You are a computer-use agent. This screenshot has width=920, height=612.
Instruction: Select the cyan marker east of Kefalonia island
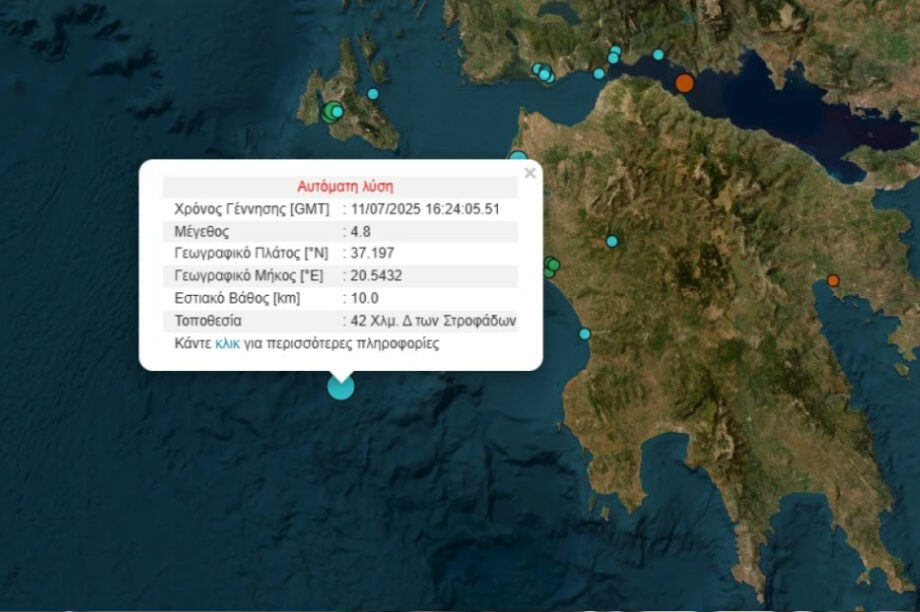[x=373, y=94]
